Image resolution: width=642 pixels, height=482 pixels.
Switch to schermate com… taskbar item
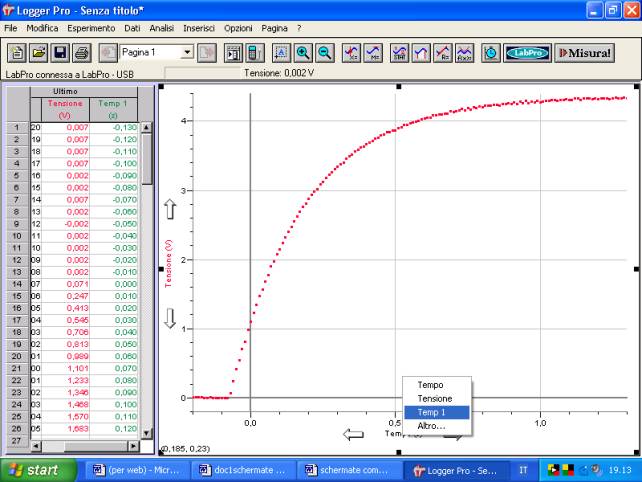[x=349, y=470]
